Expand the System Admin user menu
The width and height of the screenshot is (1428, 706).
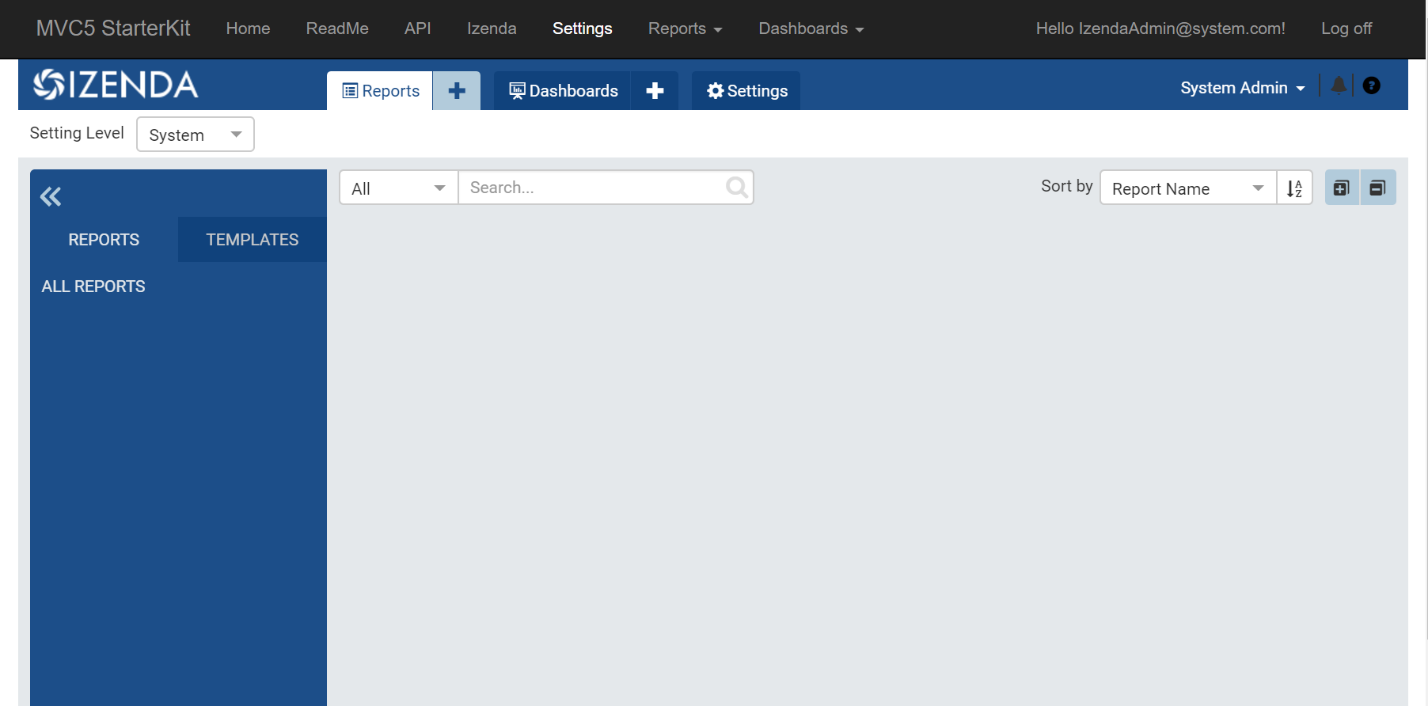point(1243,88)
